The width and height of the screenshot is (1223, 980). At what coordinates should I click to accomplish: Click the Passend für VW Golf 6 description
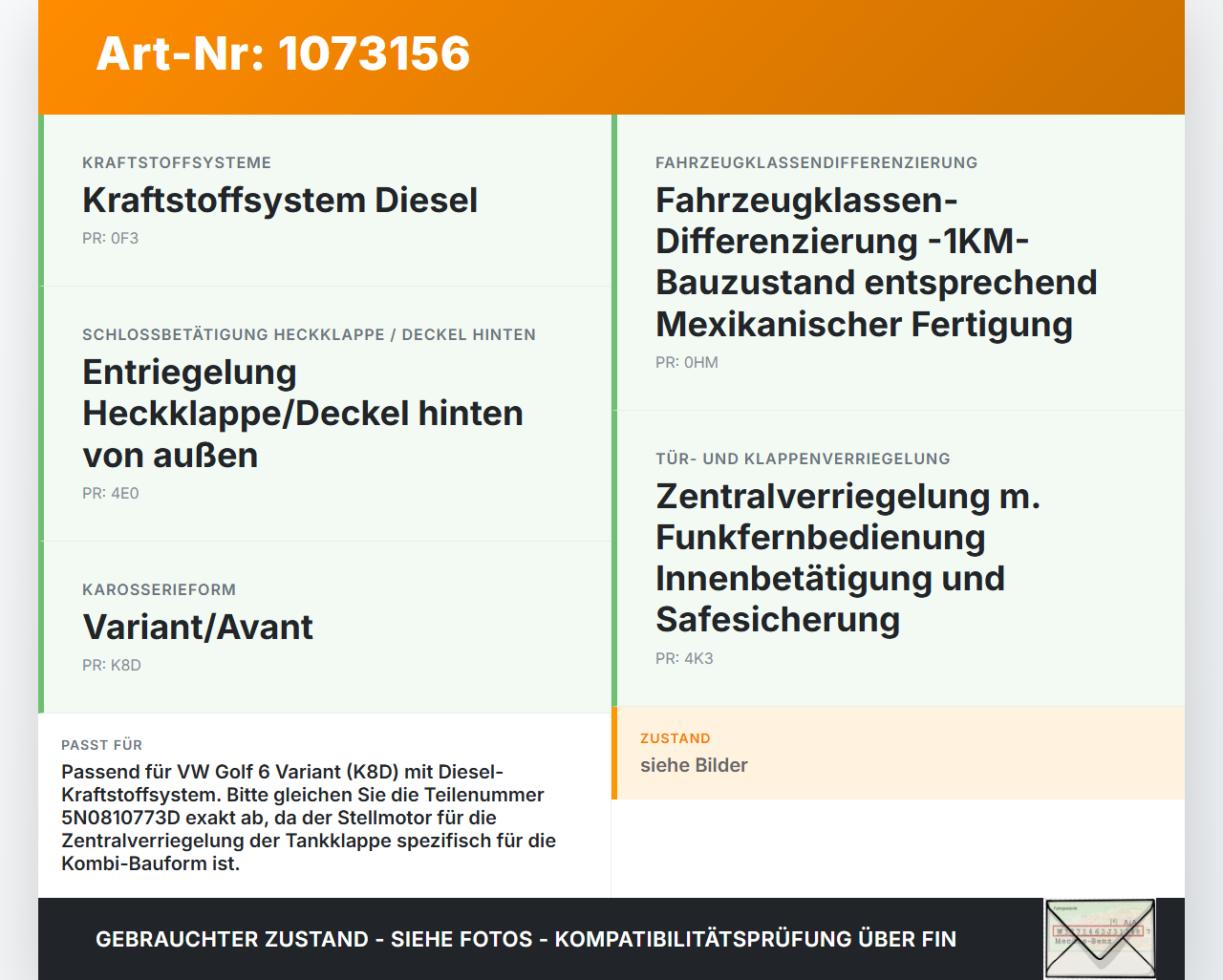[309, 818]
